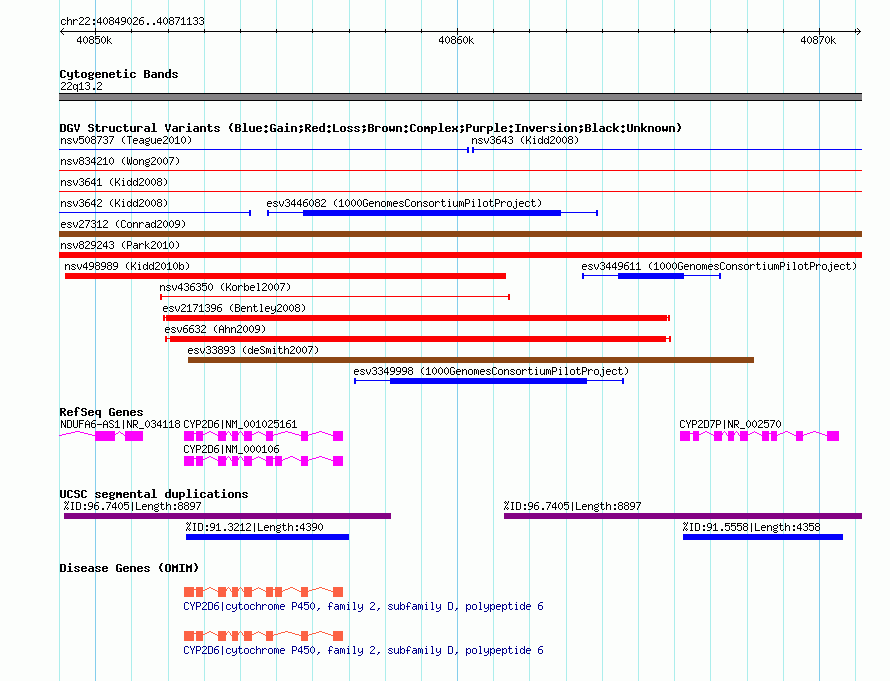Click the %ID:91.3212|Length:4390 label
The image size is (890, 681).
(254, 527)
